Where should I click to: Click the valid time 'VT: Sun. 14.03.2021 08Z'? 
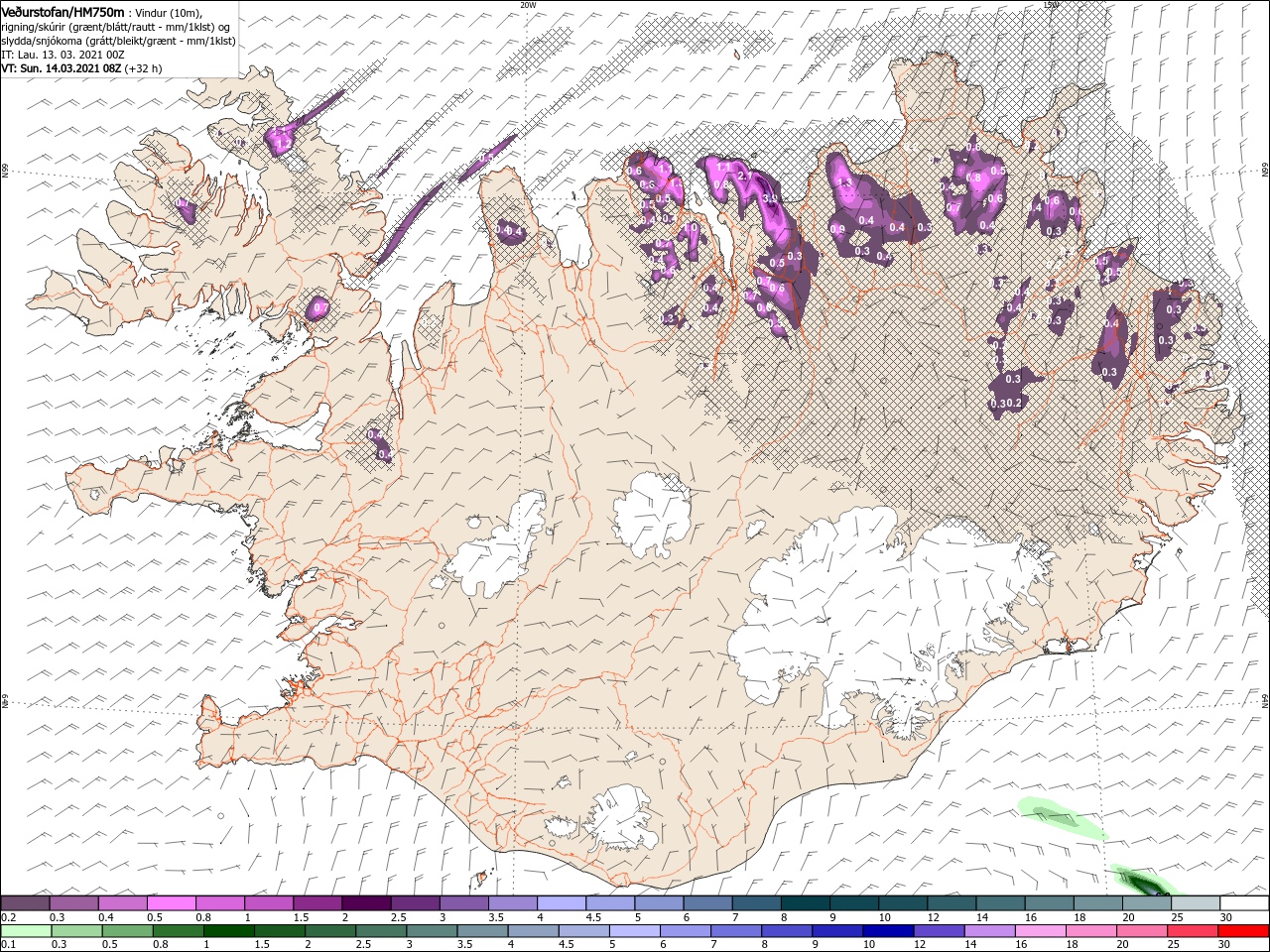pyautogui.click(x=61, y=68)
